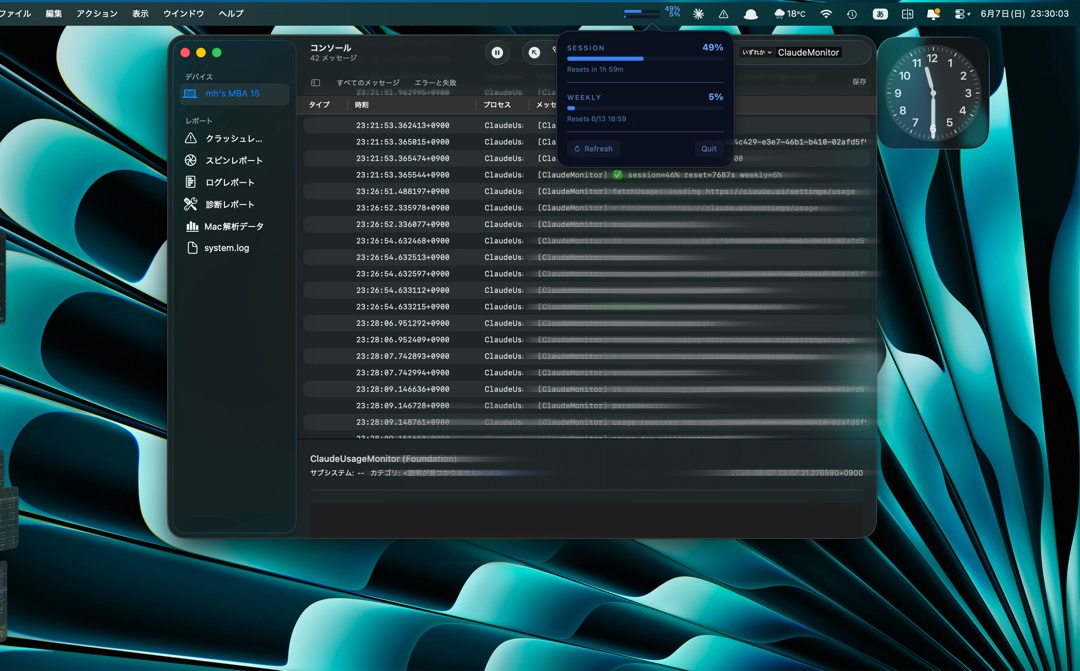This screenshot has height=671, width=1080.
Task: Click the ClaudeMonitor search token field
Action: [808, 52]
